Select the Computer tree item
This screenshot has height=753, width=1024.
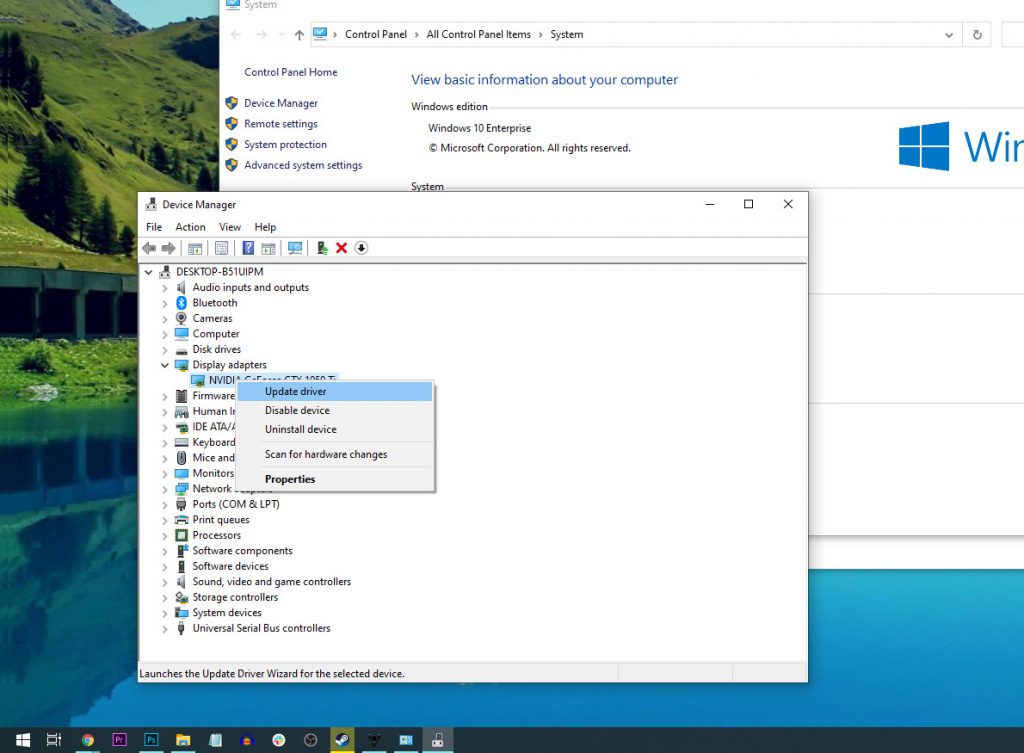(216, 334)
